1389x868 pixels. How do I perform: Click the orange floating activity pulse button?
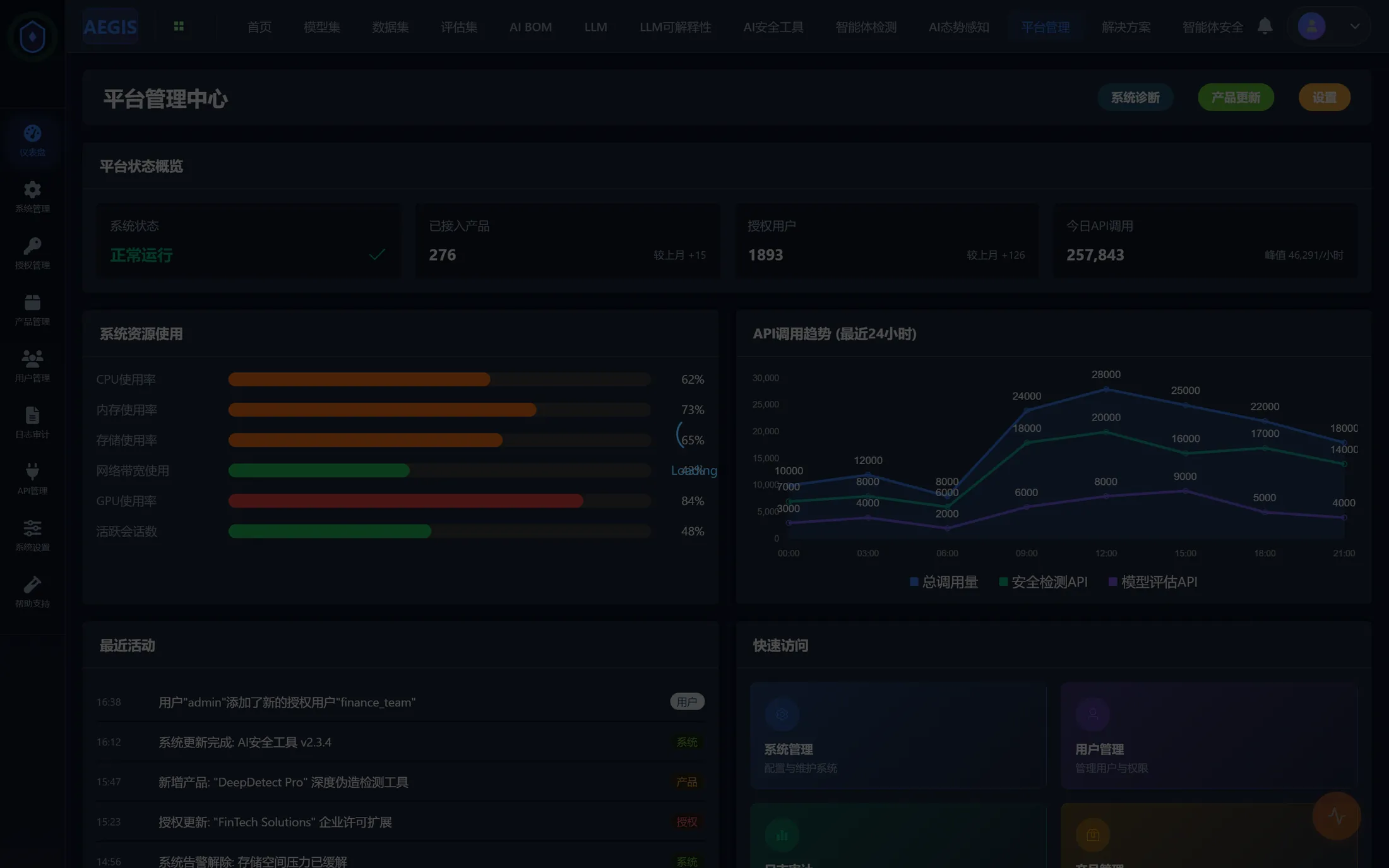click(1336, 816)
